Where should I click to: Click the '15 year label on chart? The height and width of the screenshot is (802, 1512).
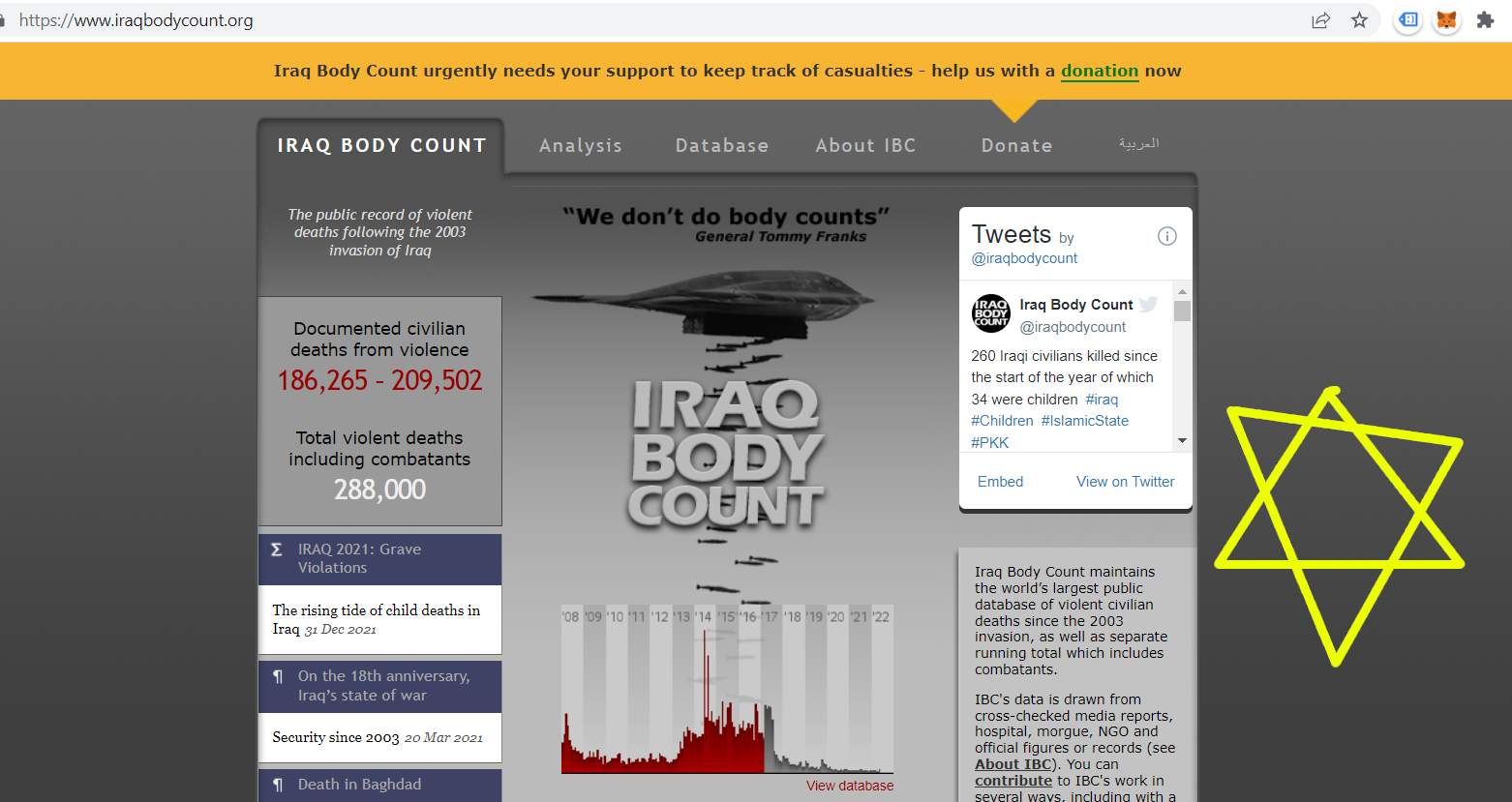point(726,617)
